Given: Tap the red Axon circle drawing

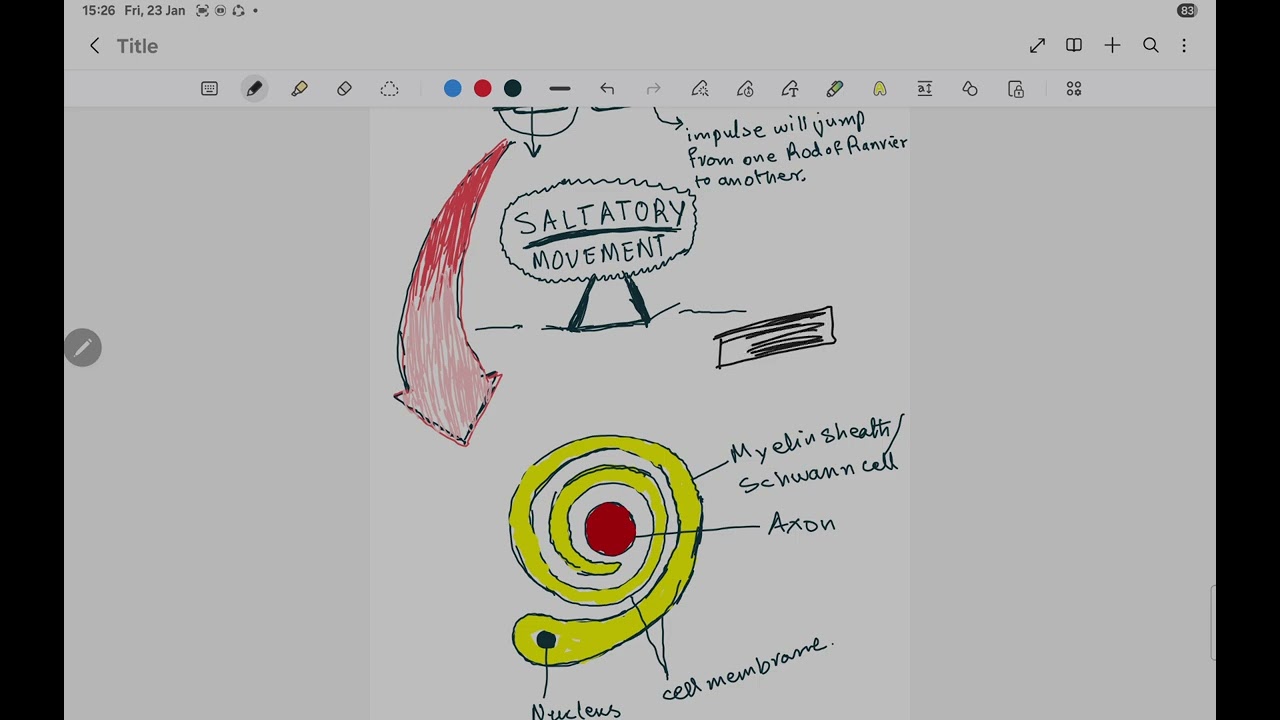Looking at the screenshot, I should pyautogui.click(x=610, y=529).
